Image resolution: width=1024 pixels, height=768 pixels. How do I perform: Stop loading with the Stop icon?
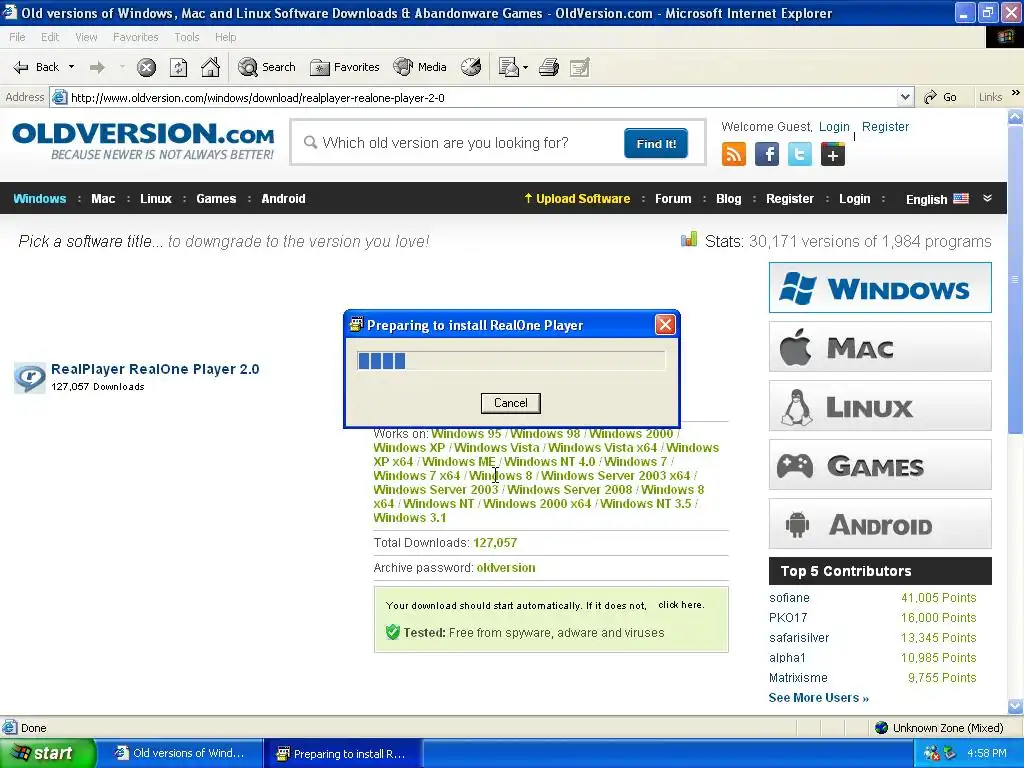[146, 67]
